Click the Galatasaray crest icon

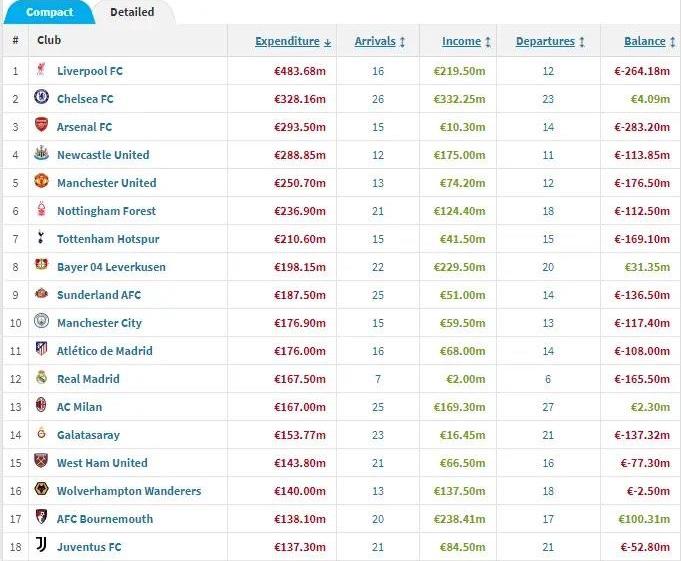tap(41, 433)
